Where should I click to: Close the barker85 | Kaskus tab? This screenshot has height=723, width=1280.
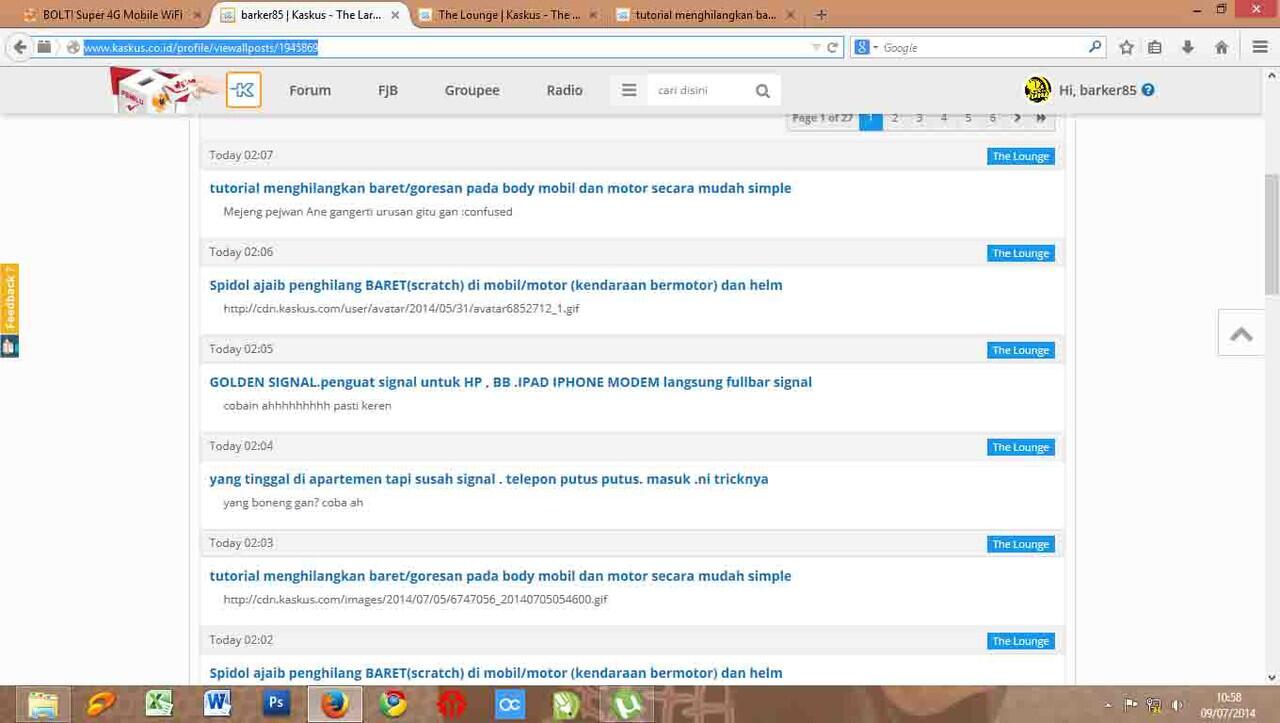pos(395,15)
